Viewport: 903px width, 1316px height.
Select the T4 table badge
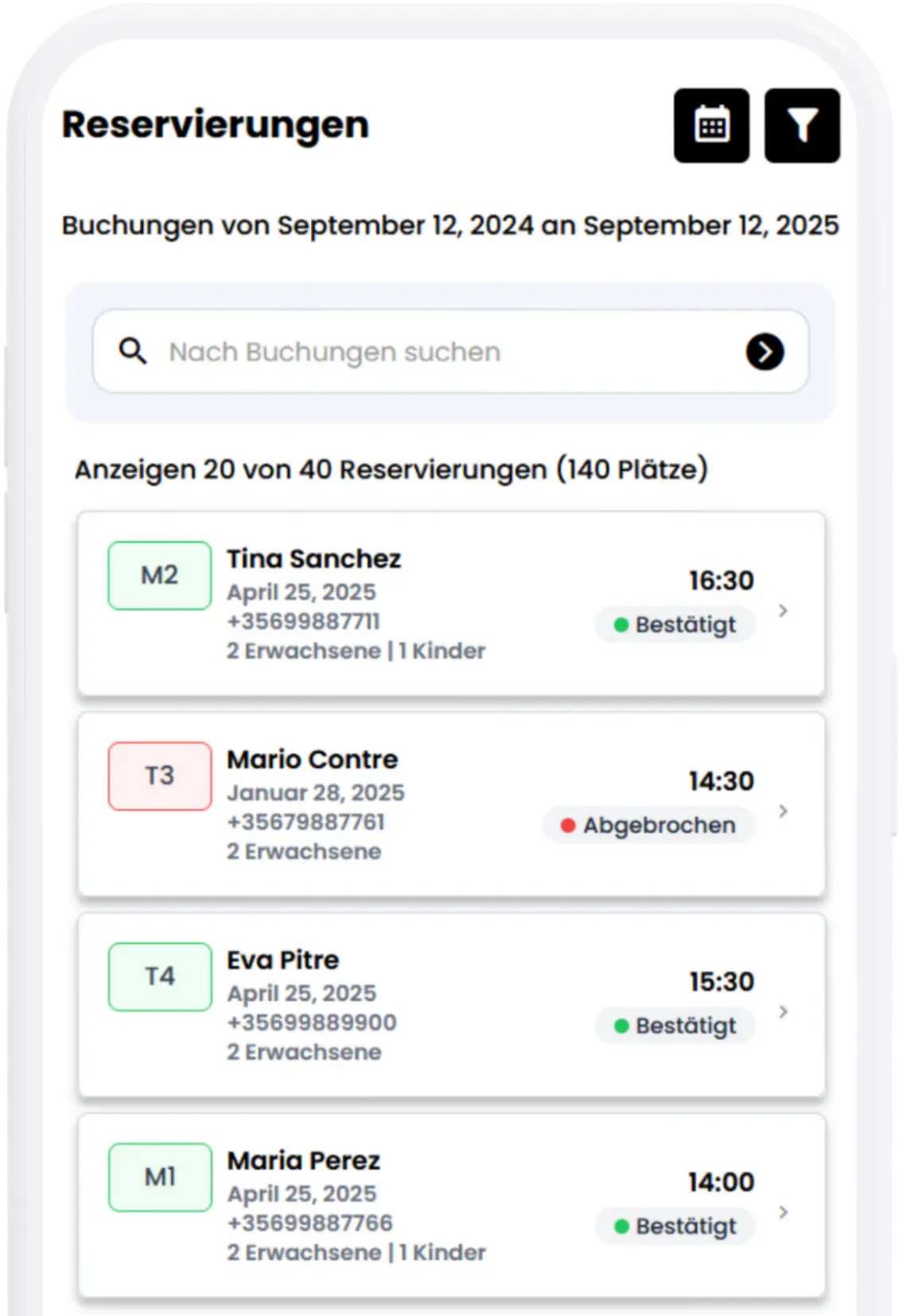[x=160, y=976]
